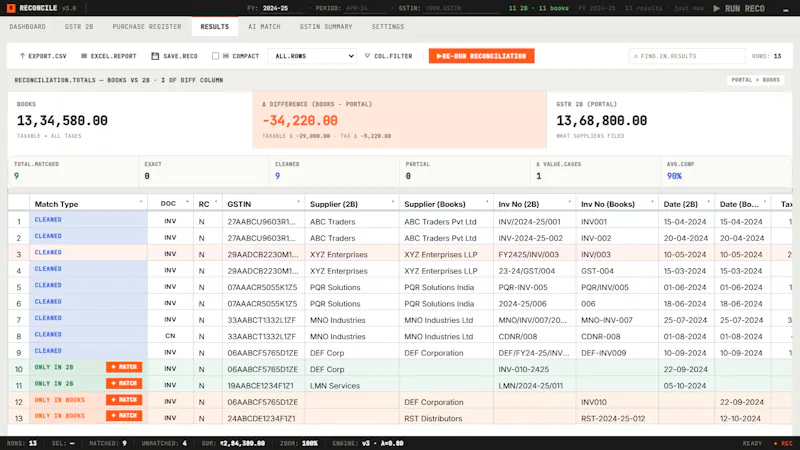Switch to the Dashboard tab
This screenshot has height=450, width=800.
[28, 27]
